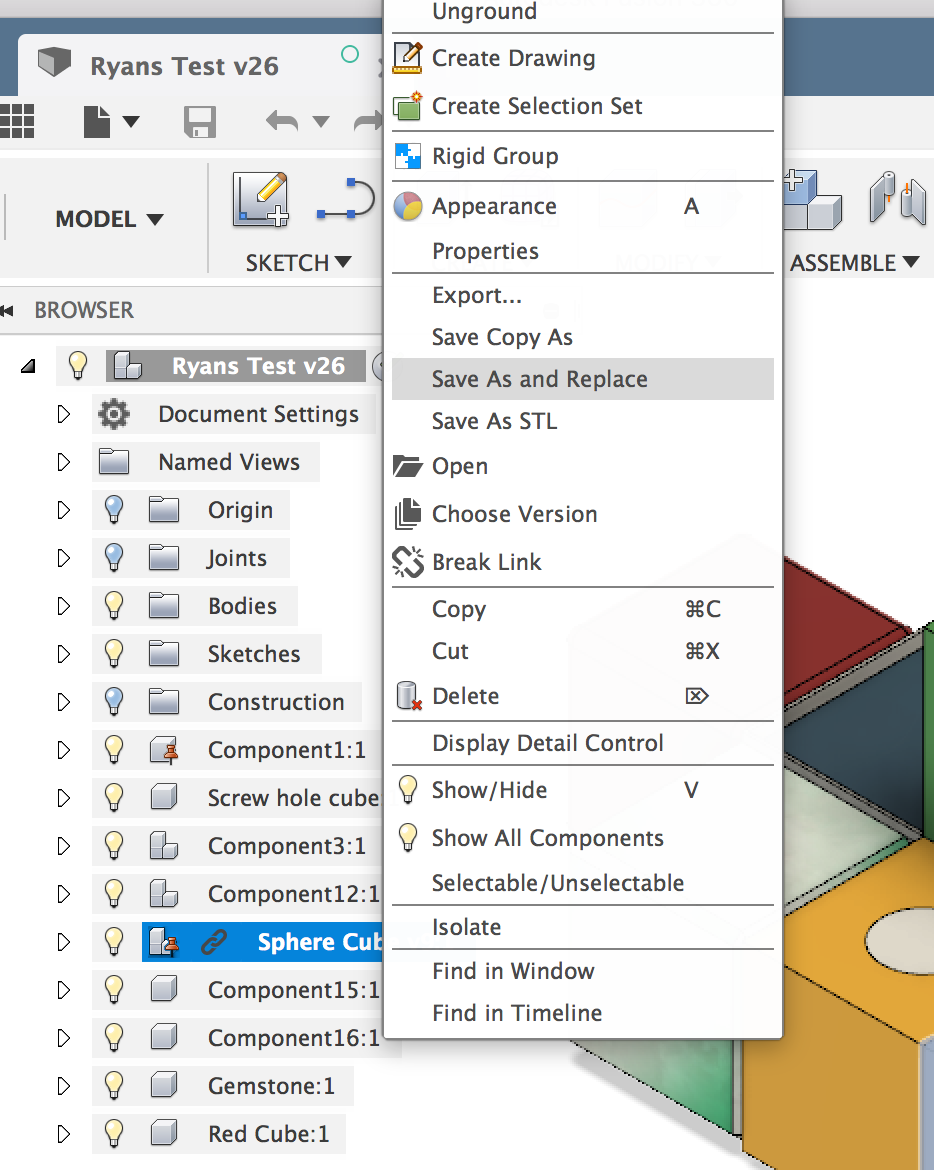
Task: Click the Joint assemble icon
Action: 898,196
